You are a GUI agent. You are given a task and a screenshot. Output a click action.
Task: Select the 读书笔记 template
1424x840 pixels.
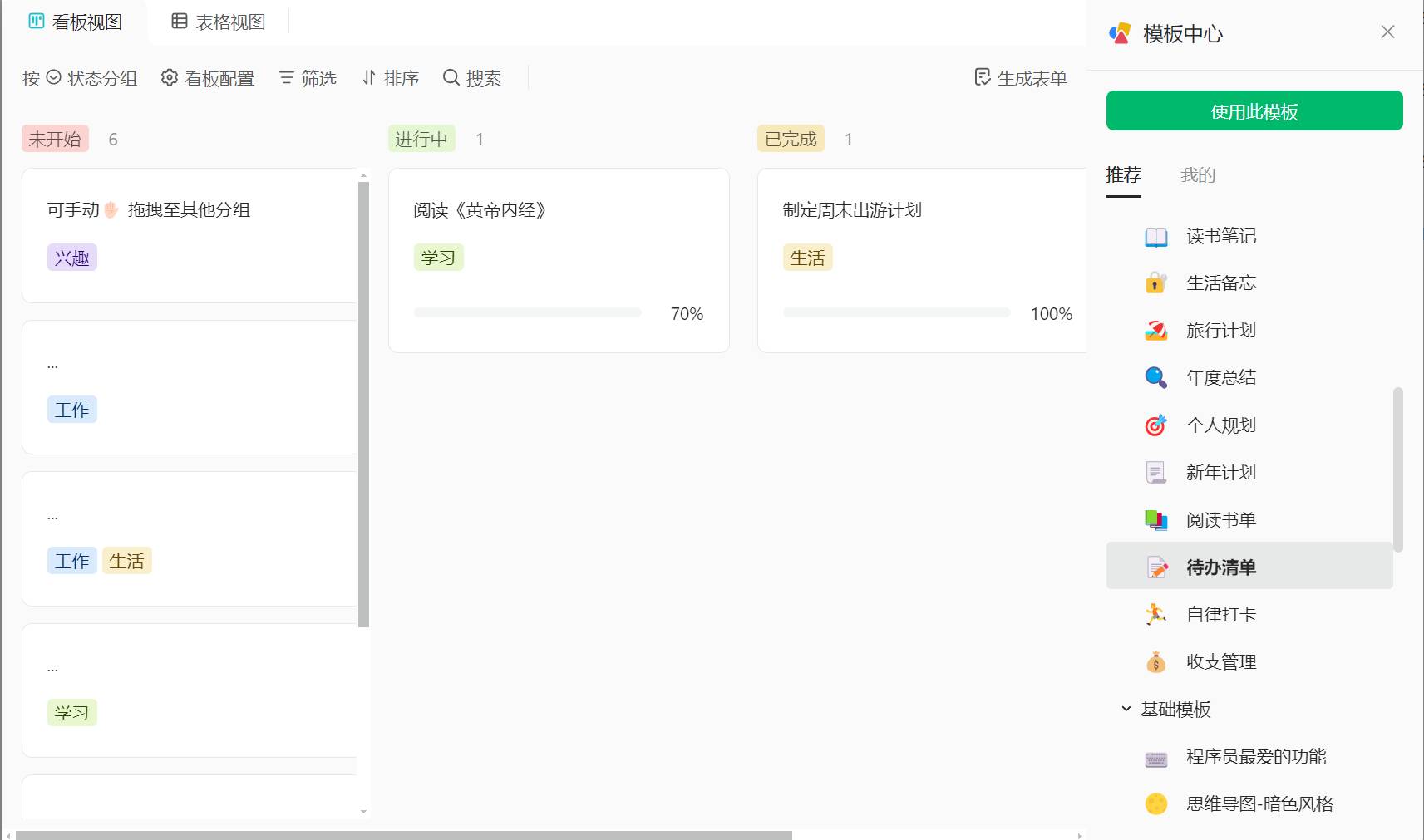[1249, 237]
